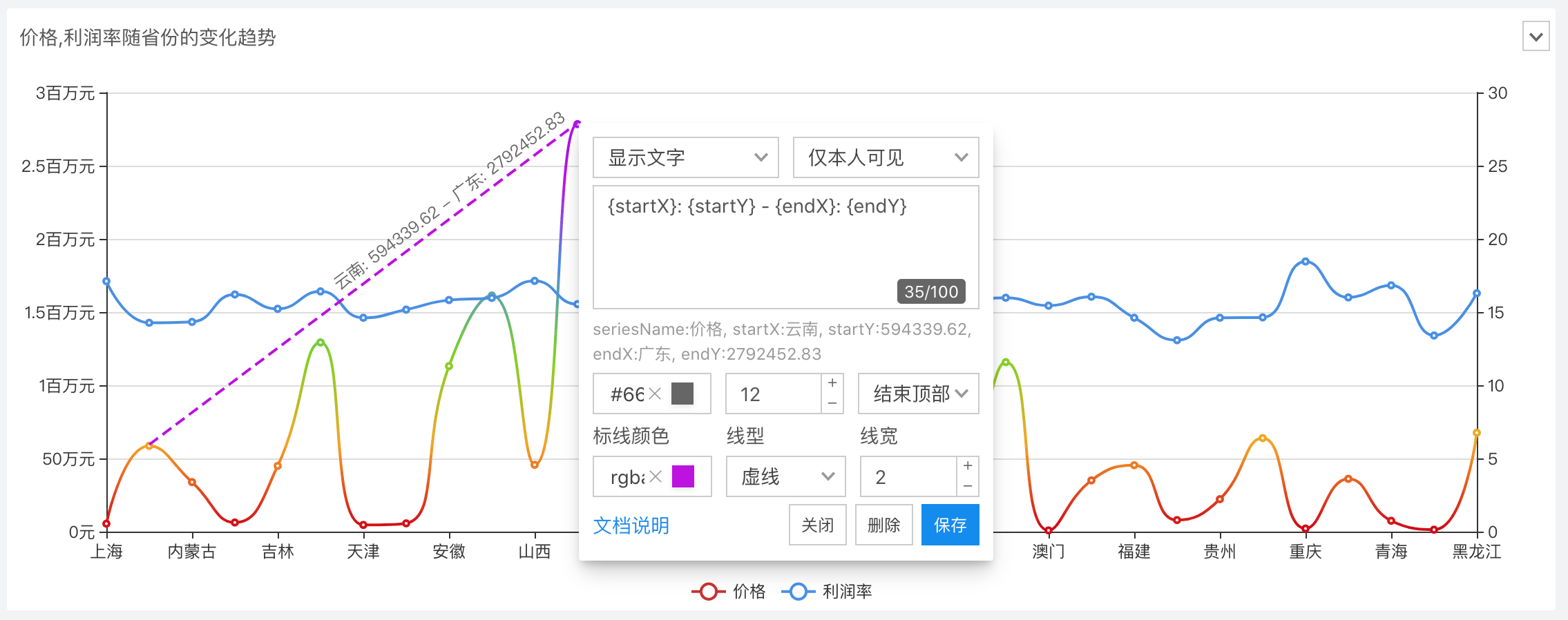Toggle the 价格 series in the legend
This screenshot has height=620, width=1568.
click(729, 592)
